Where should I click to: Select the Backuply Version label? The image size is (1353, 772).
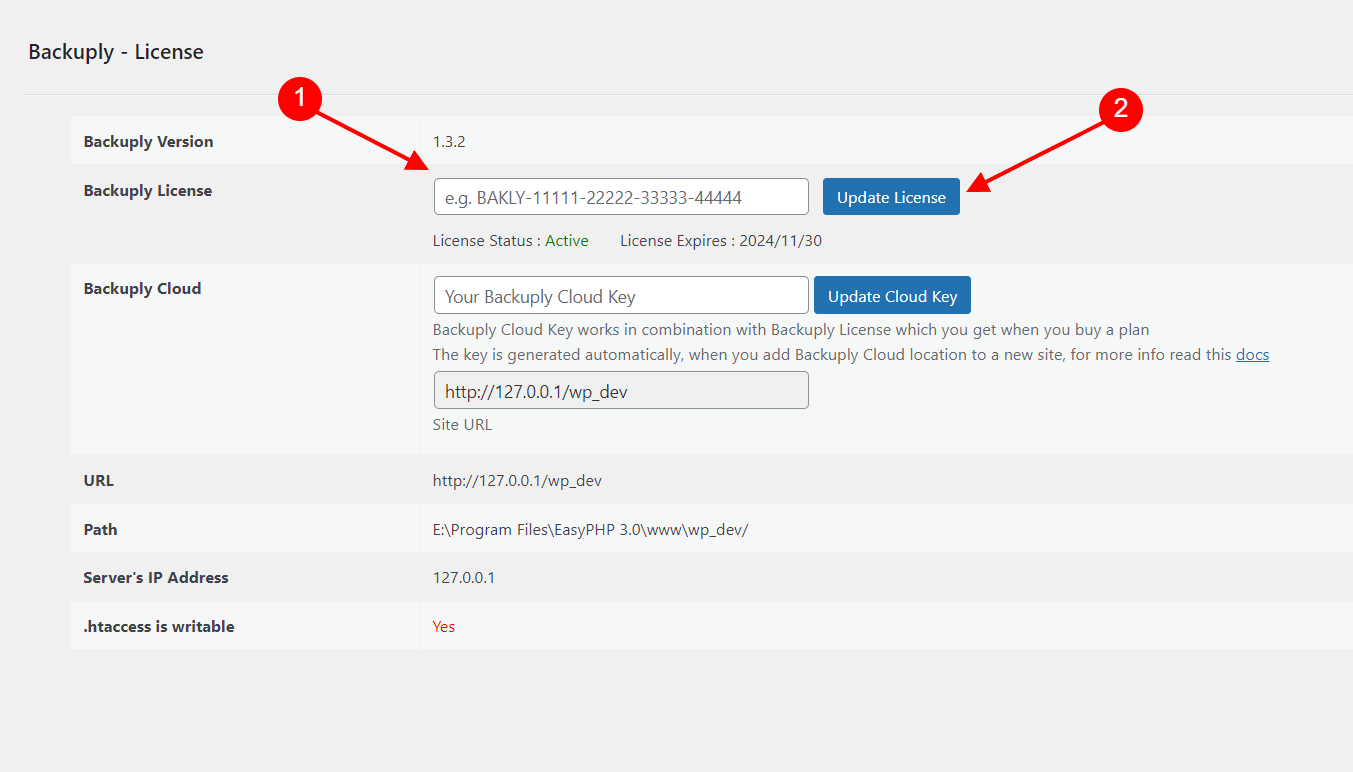click(x=148, y=141)
